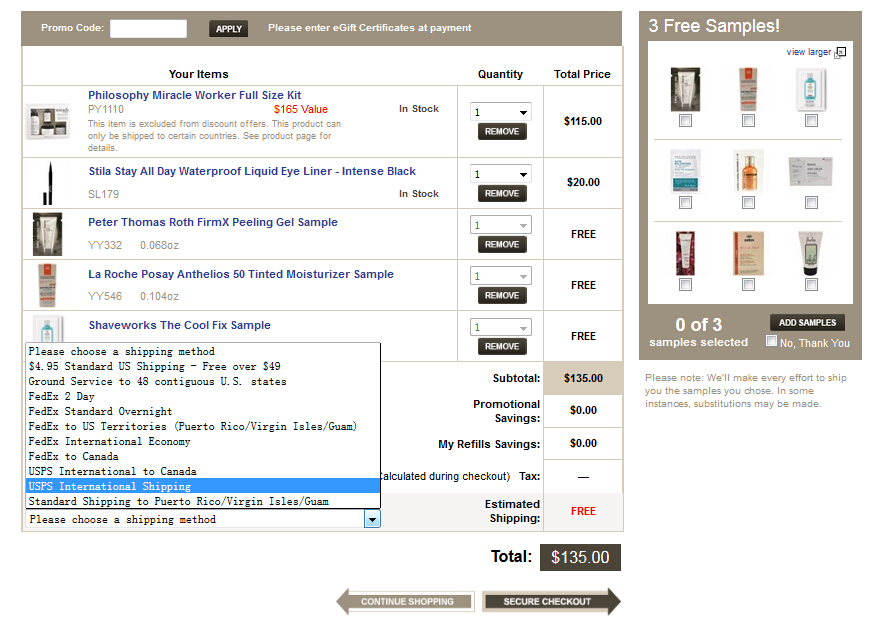
Task: Check the box under the orange tinted tube sample
Action: pos(748,120)
